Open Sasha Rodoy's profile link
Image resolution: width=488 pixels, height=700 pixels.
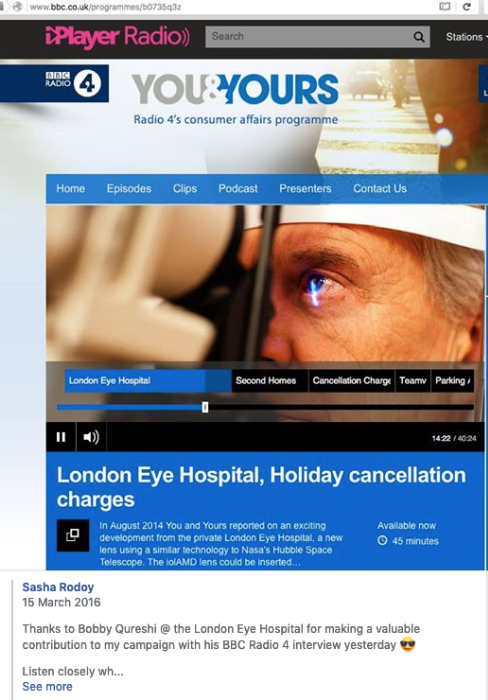58,587
